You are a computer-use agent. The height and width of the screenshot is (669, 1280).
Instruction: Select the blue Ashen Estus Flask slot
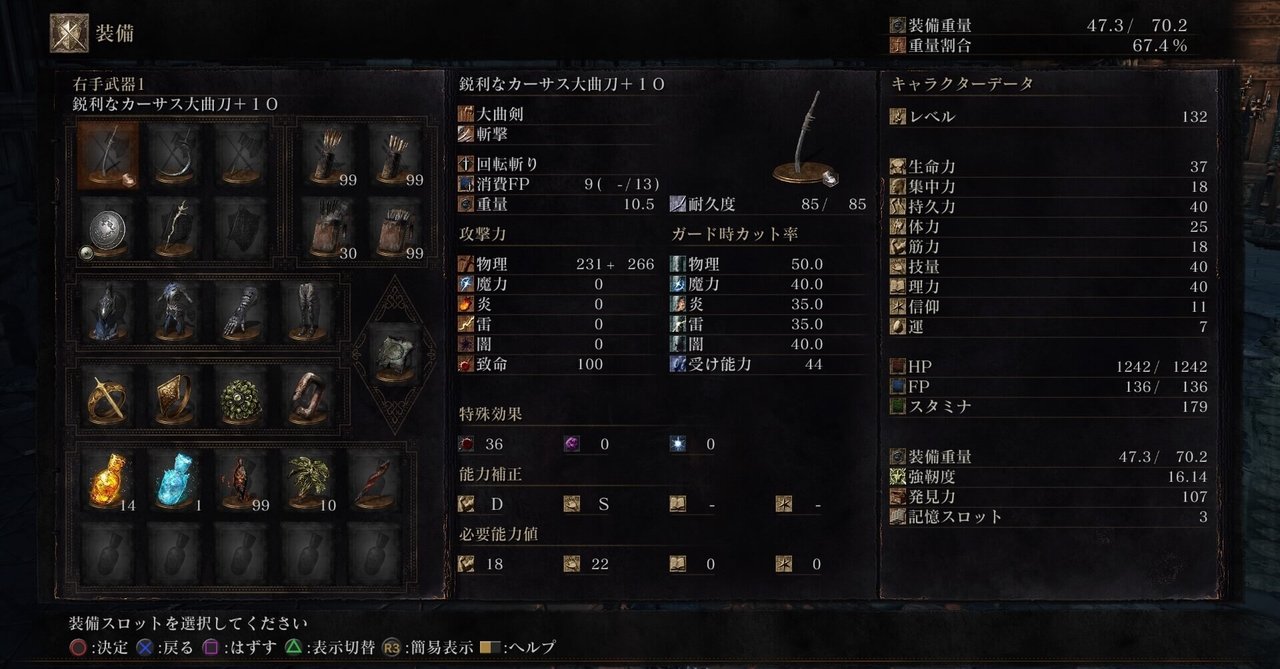(175, 482)
